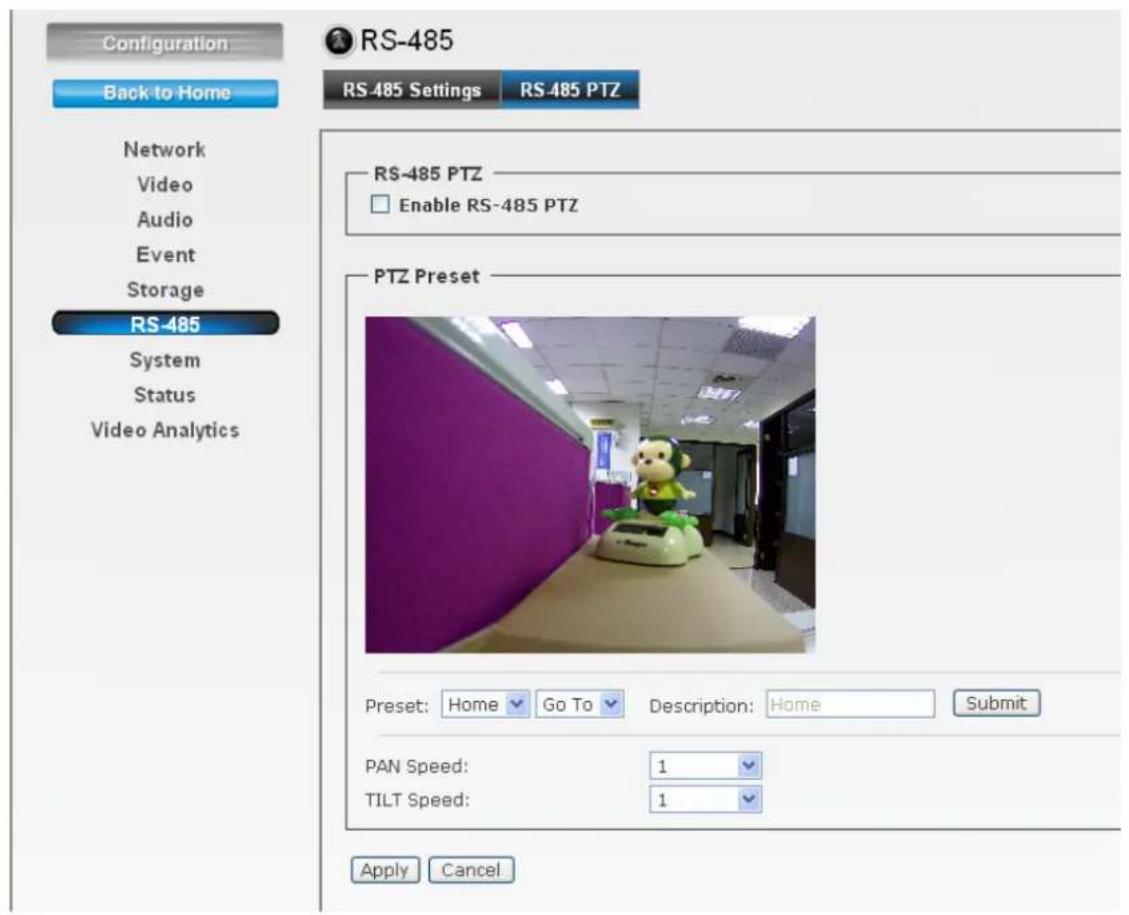
Task: Click the Configuration header button
Action: (165, 43)
